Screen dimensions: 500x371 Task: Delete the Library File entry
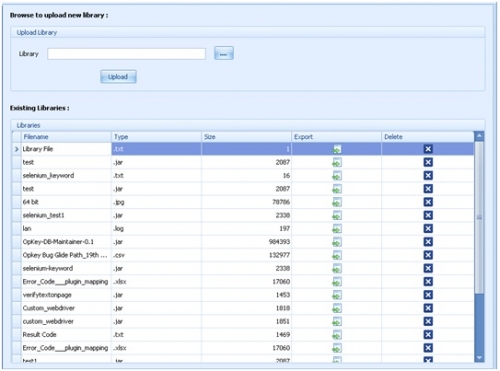tap(428, 149)
